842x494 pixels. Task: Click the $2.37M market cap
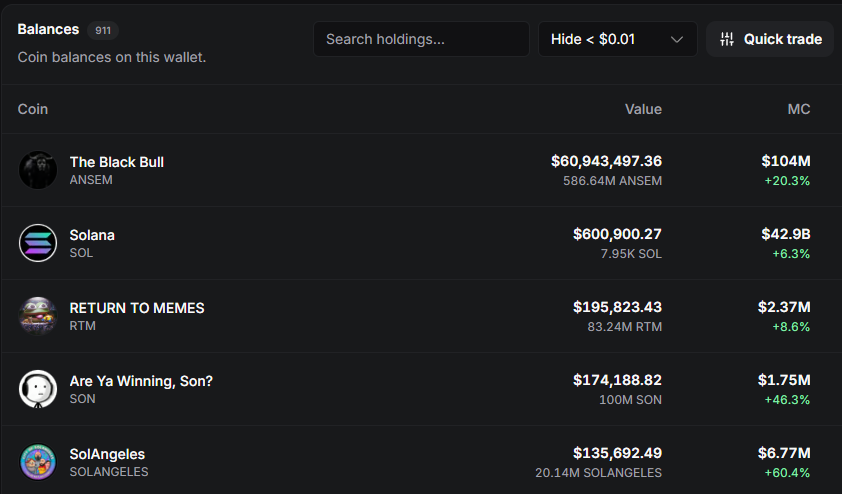click(x=784, y=307)
